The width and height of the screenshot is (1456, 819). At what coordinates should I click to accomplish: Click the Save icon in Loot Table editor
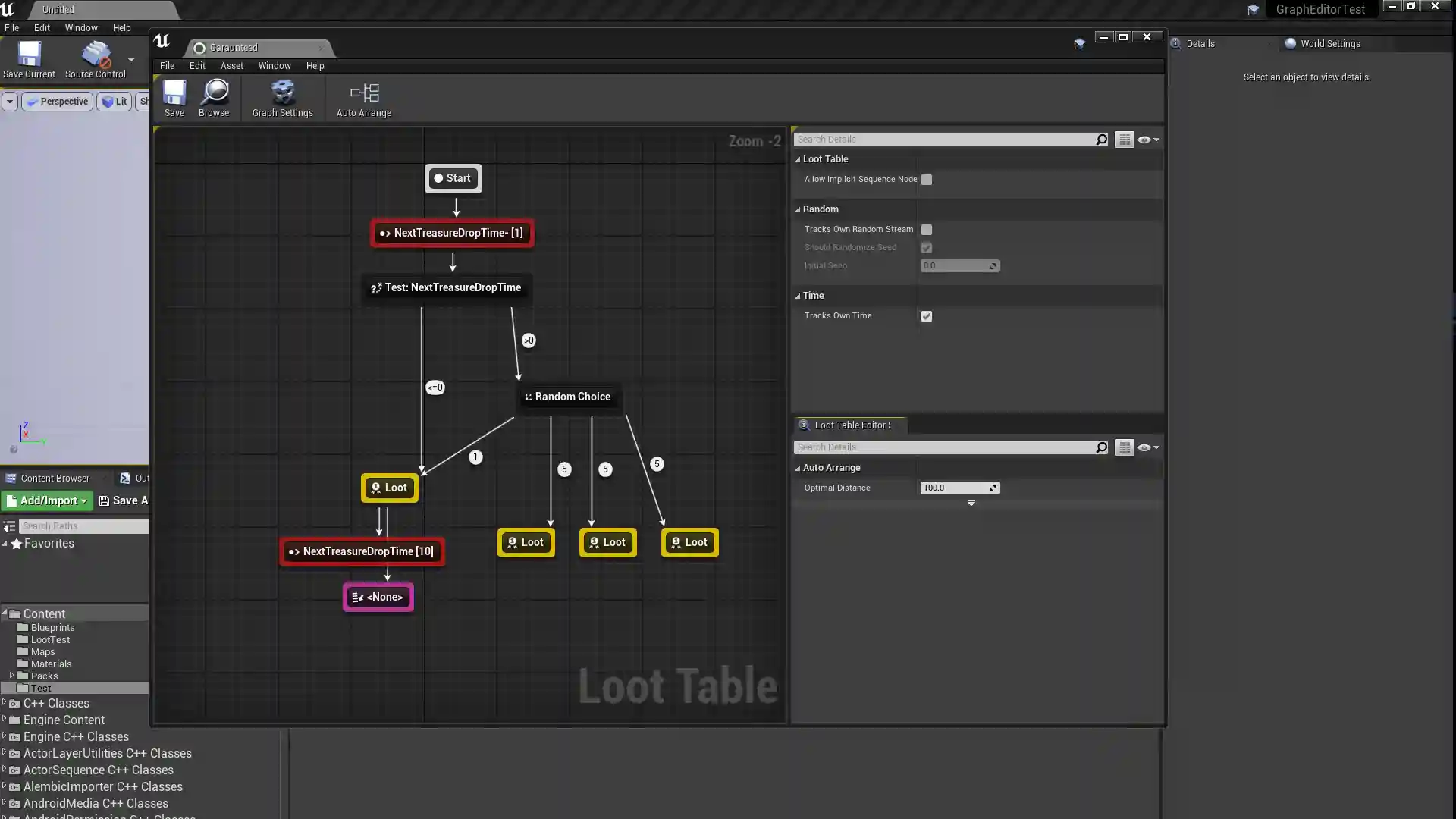174,93
